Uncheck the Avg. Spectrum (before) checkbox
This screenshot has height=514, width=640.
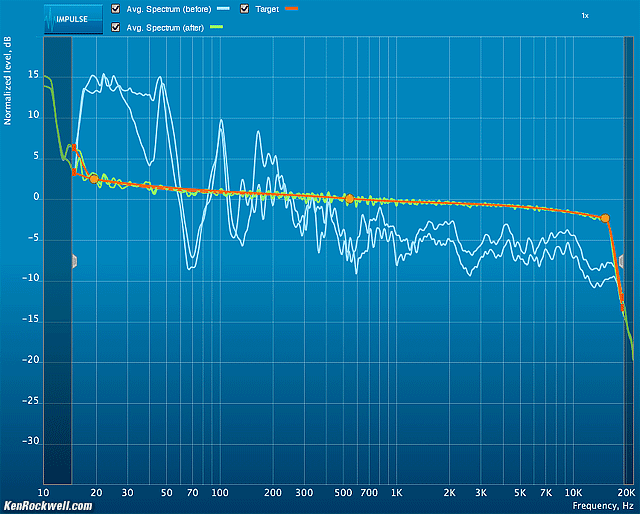tap(116, 9)
